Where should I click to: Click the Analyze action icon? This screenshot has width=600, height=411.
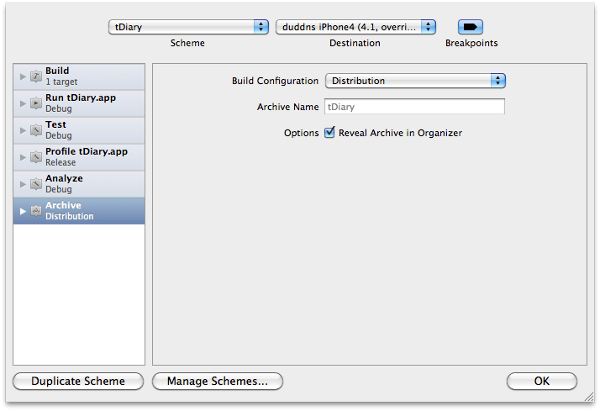click(x=35, y=184)
